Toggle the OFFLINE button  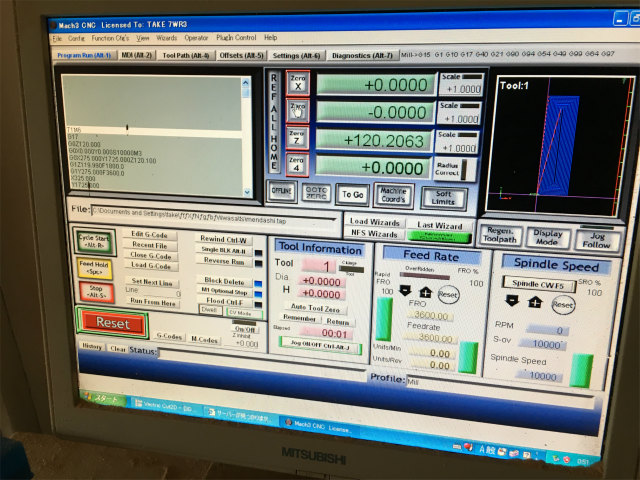tap(282, 191)
